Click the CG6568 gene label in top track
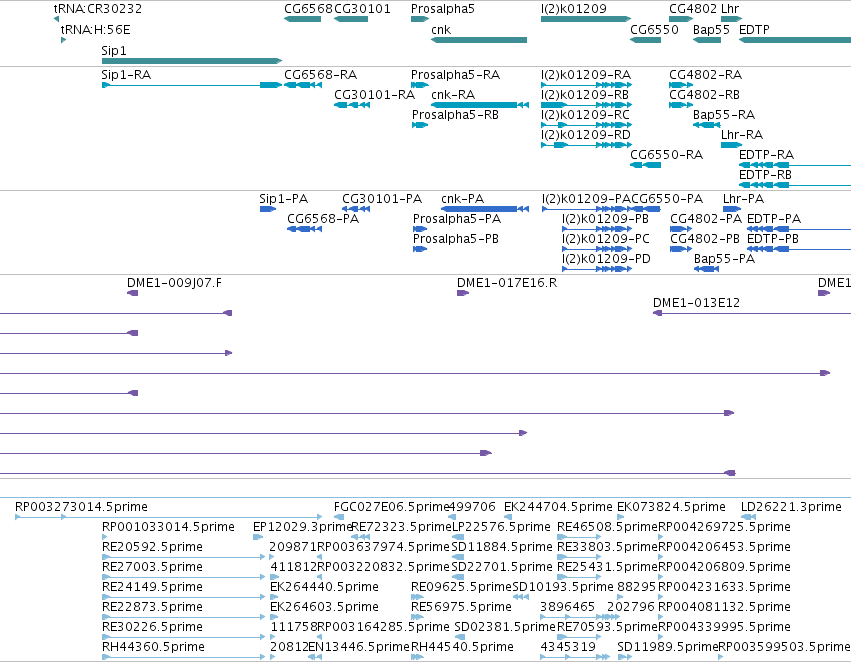This screenshot has width=851, height=662. pyautogui.click(x=308, y=9)
